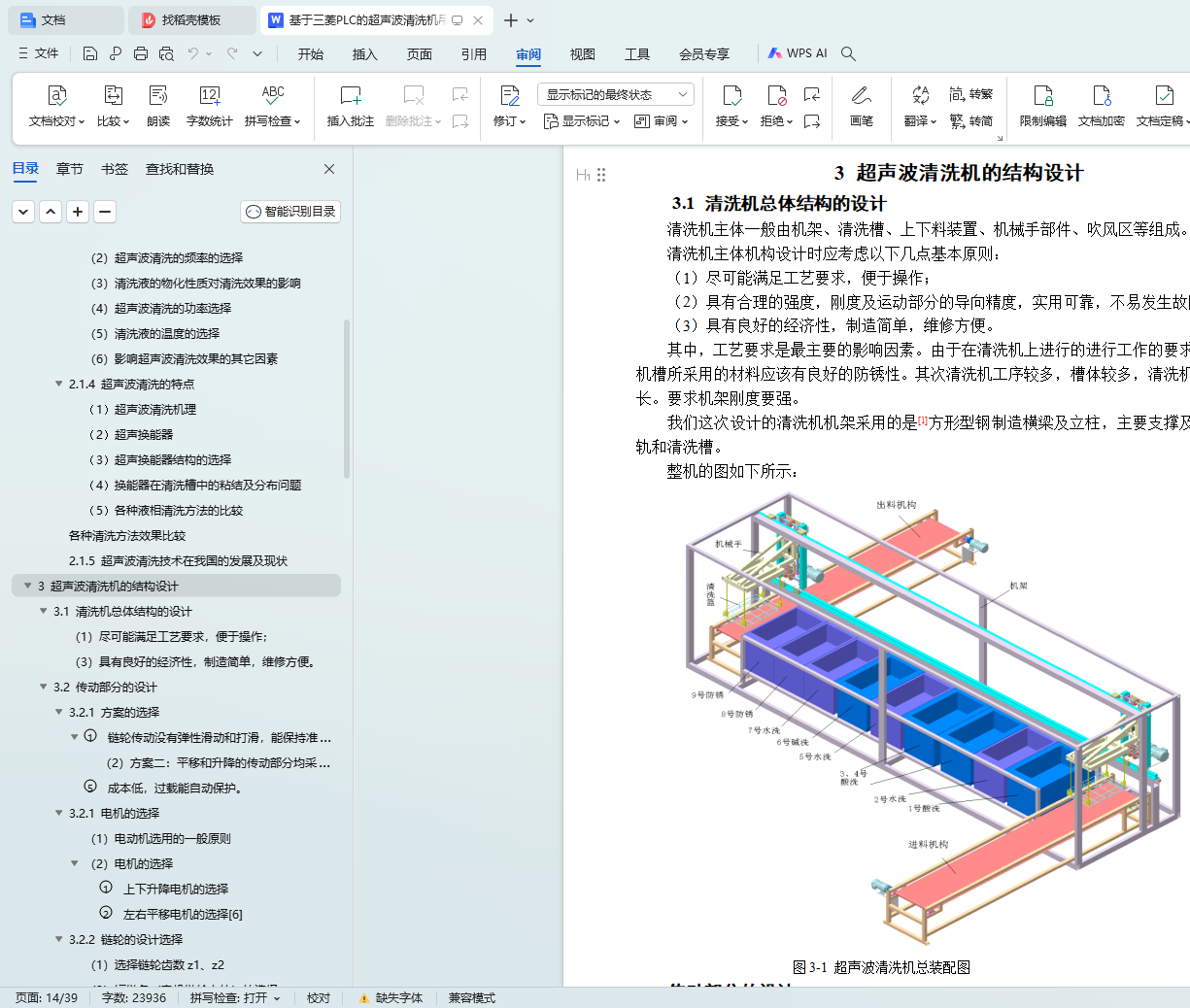This screenshot has height=1008, width=1190.
Task: Open the 审阅 reviewing pane dropdown
Action: click(662, 121)
